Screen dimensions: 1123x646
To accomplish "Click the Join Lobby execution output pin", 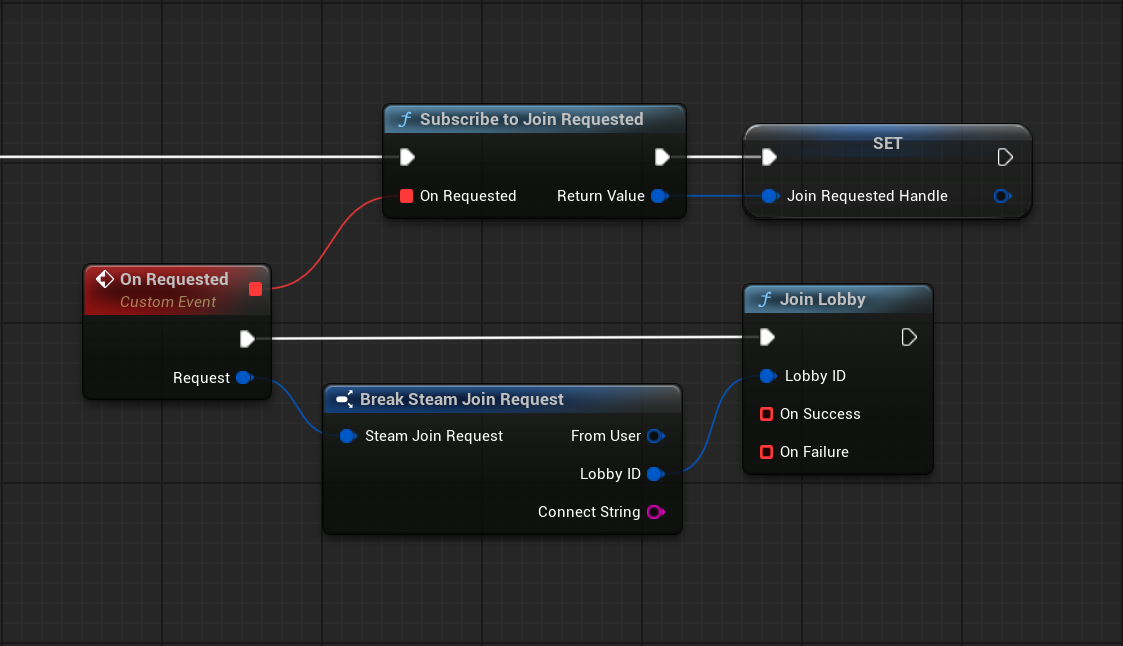I will (x=909, y=337).
